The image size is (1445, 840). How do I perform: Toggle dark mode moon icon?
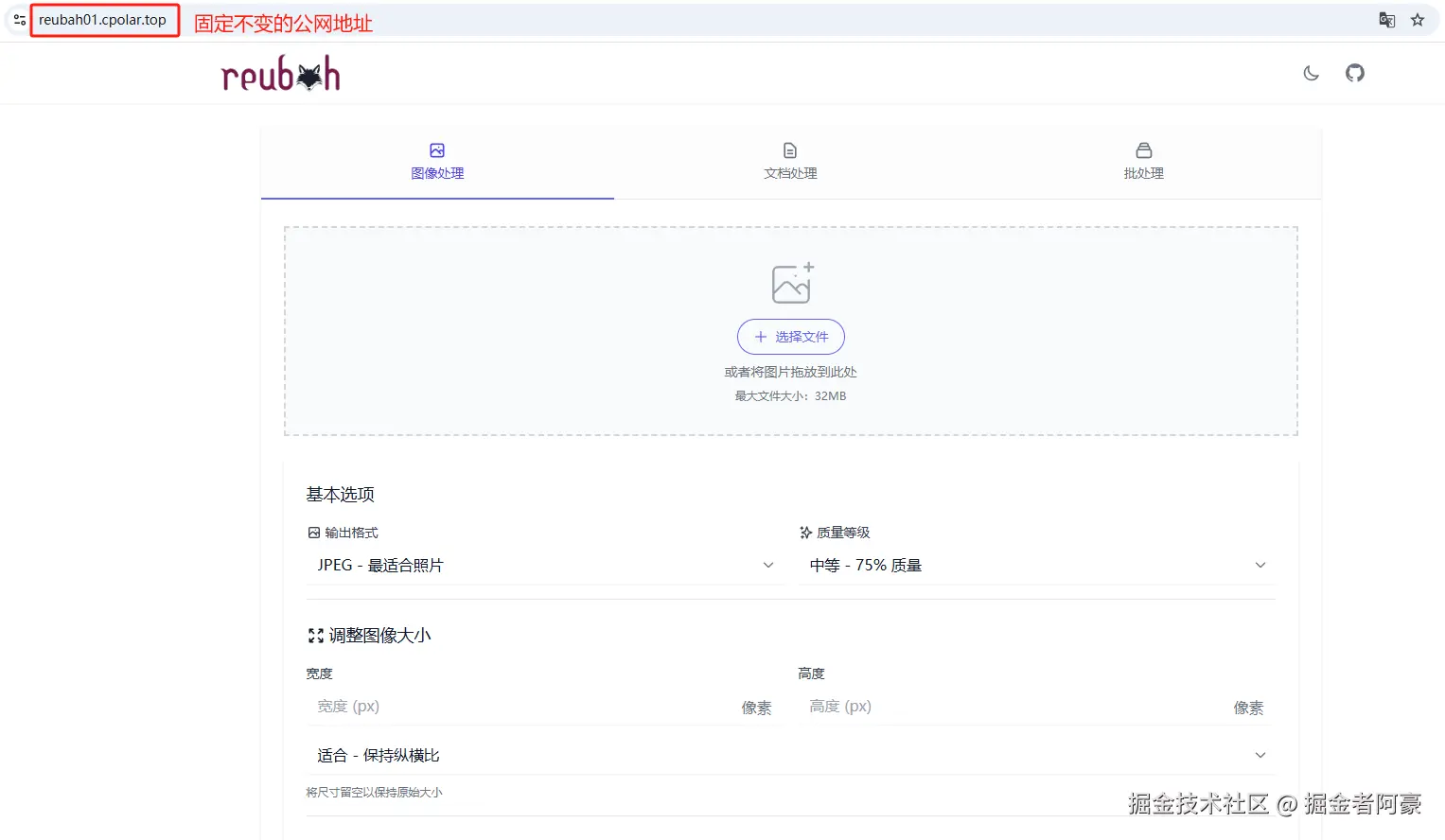[1311, 73]
